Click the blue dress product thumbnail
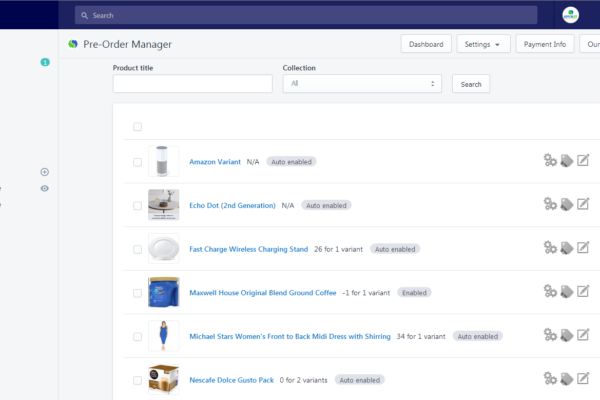This screenshot has width=600, height=400. (x=163, y=336)
